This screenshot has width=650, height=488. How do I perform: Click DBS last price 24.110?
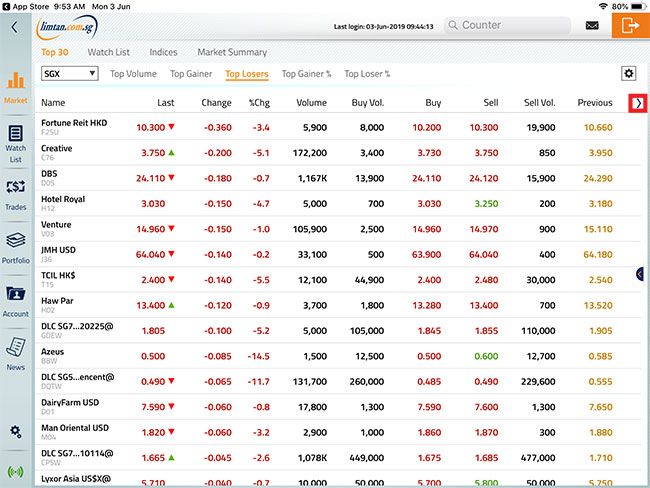click(150, 178)
